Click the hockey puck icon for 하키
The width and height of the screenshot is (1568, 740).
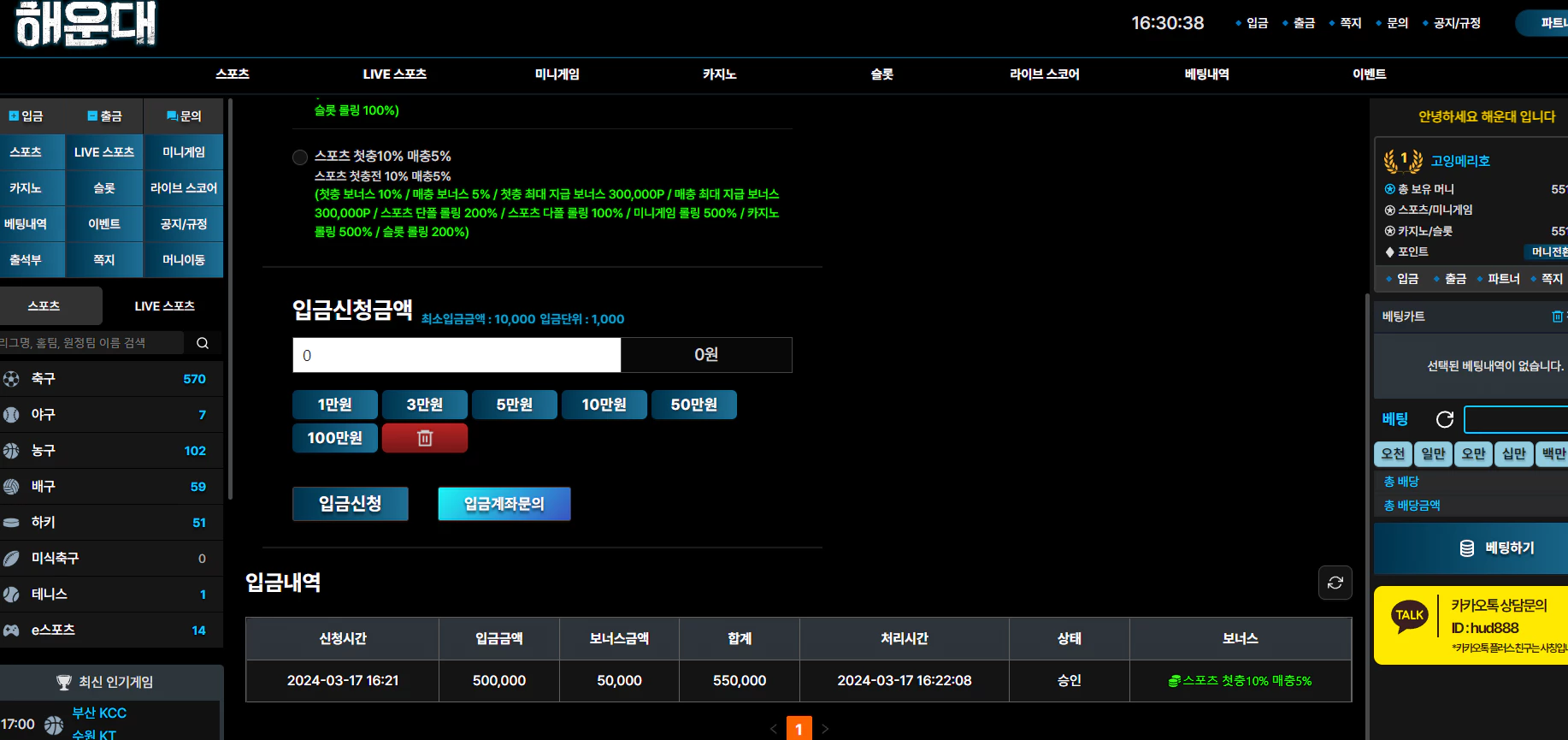(x=11, y=523)
